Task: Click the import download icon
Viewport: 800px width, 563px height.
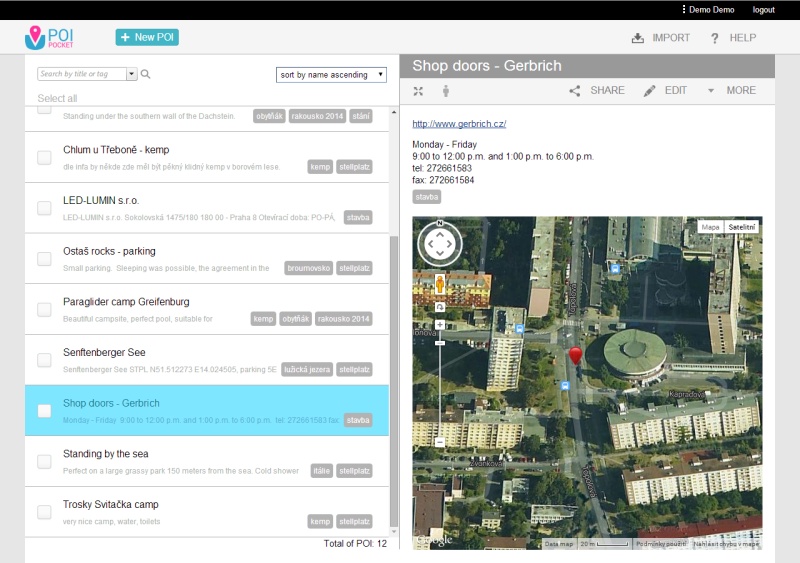Action: (638, 38)
